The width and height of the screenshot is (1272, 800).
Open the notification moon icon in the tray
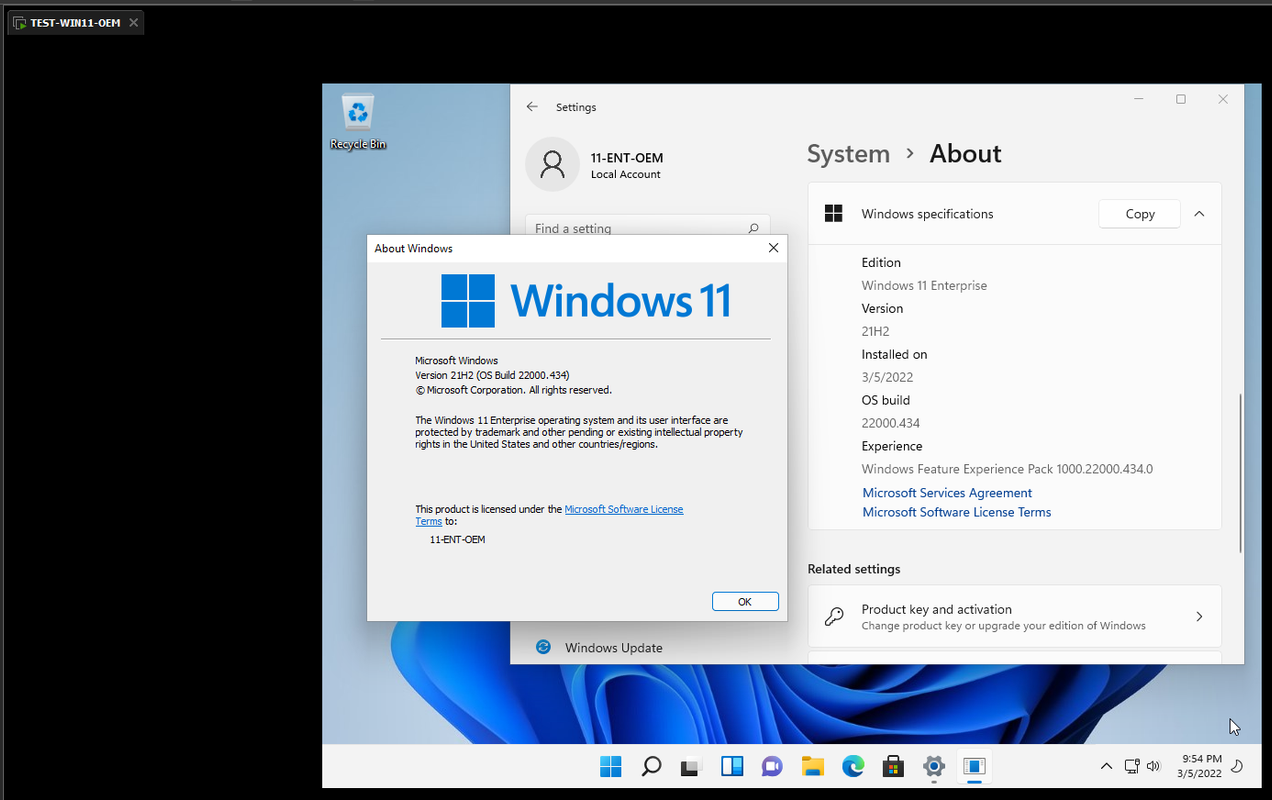click(1237, 767)
